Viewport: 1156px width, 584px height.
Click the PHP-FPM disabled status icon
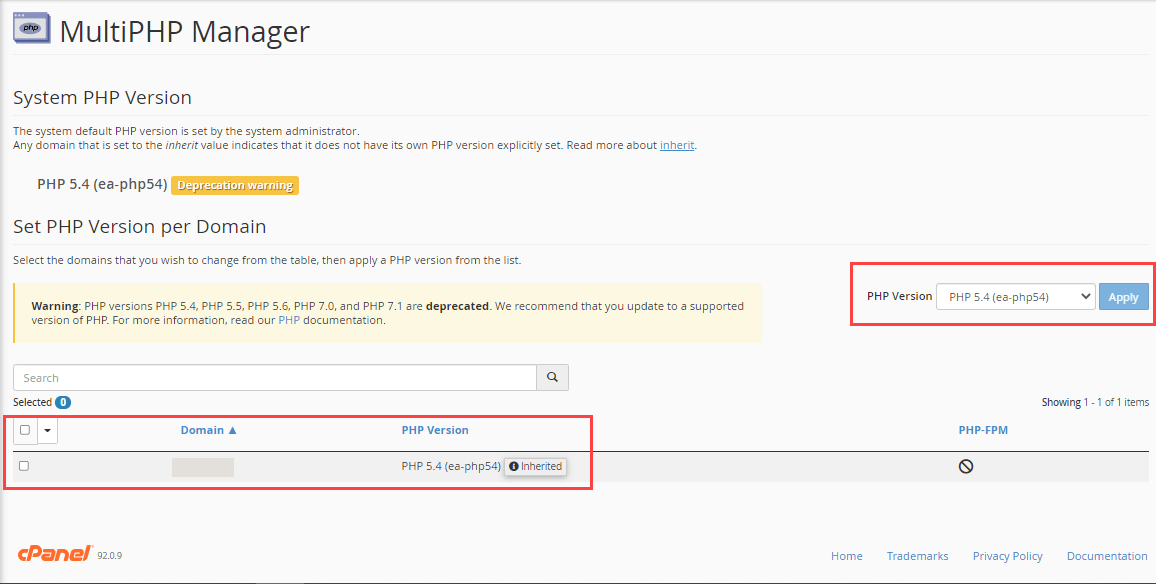pyautogui.click(x=966, y=466)
